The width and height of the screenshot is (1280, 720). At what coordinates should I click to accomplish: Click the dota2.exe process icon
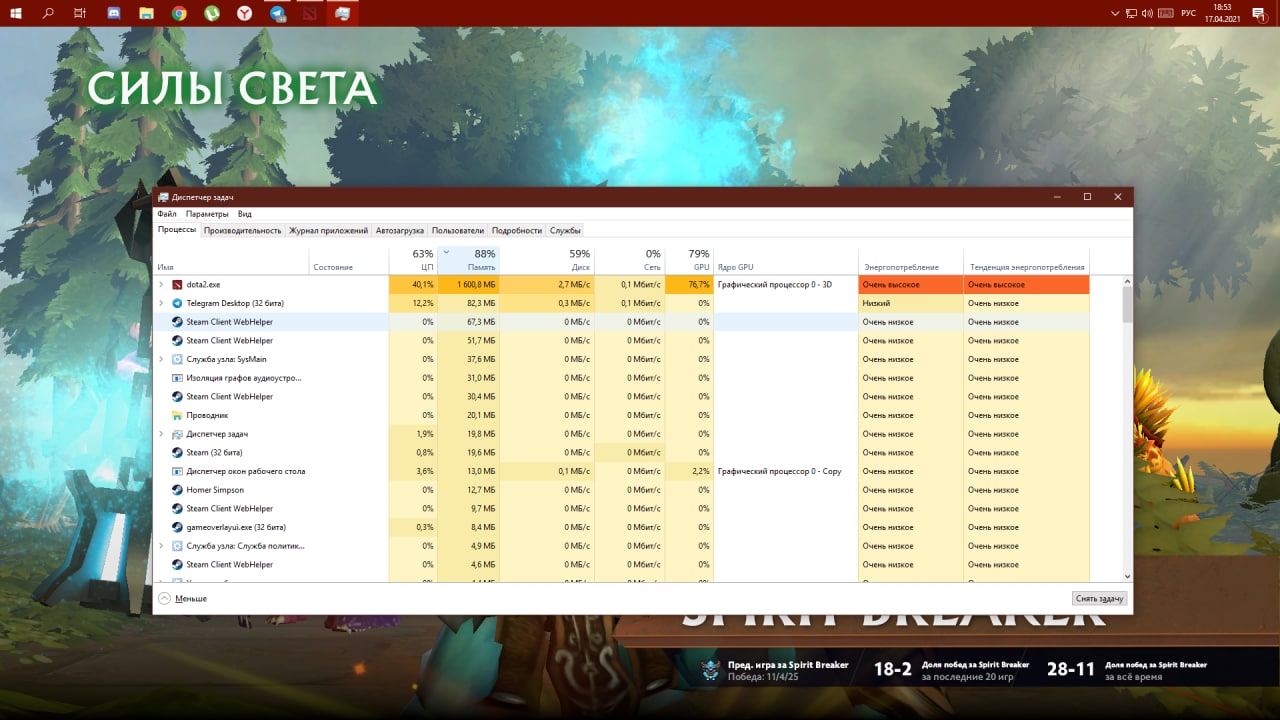[177, 285]
